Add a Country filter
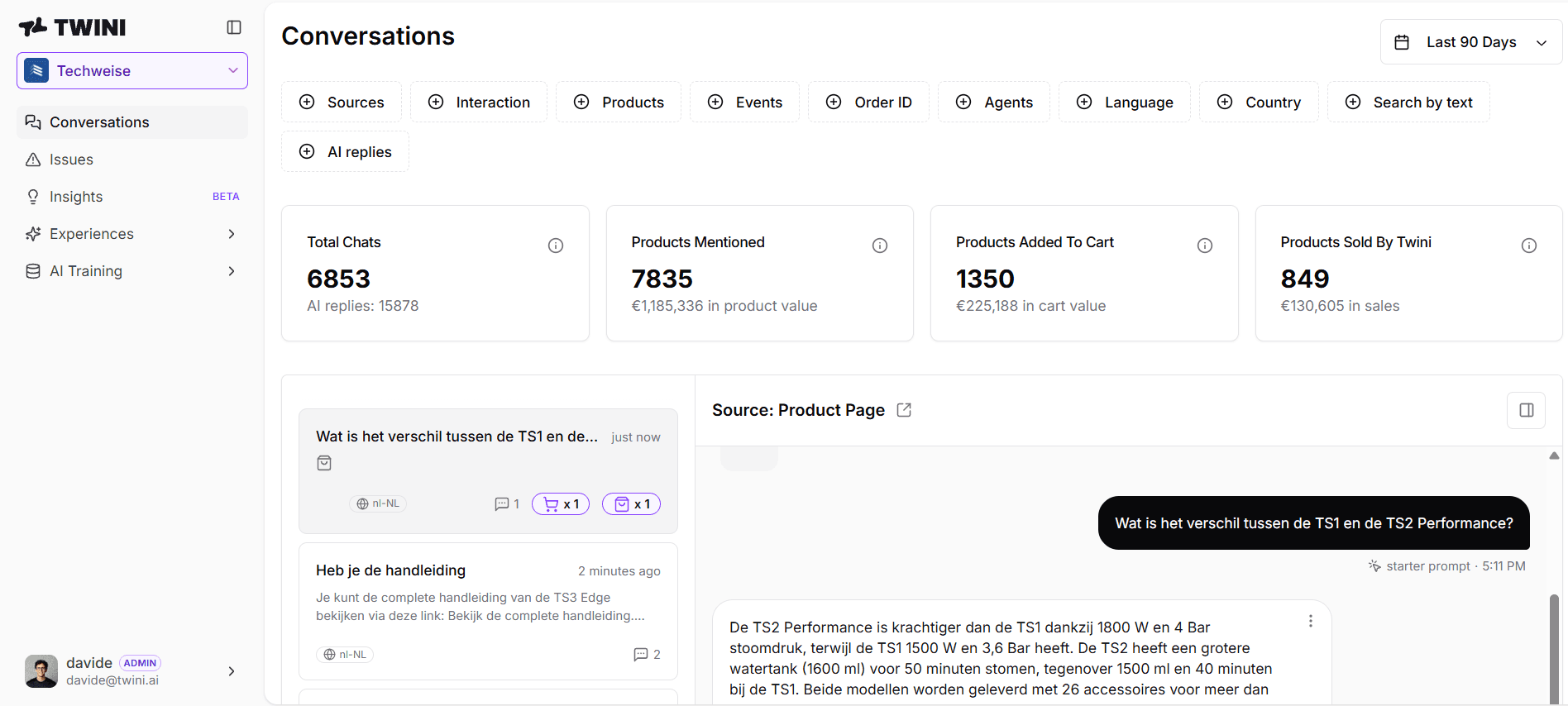1568x706 pixels. point(1260,103)
